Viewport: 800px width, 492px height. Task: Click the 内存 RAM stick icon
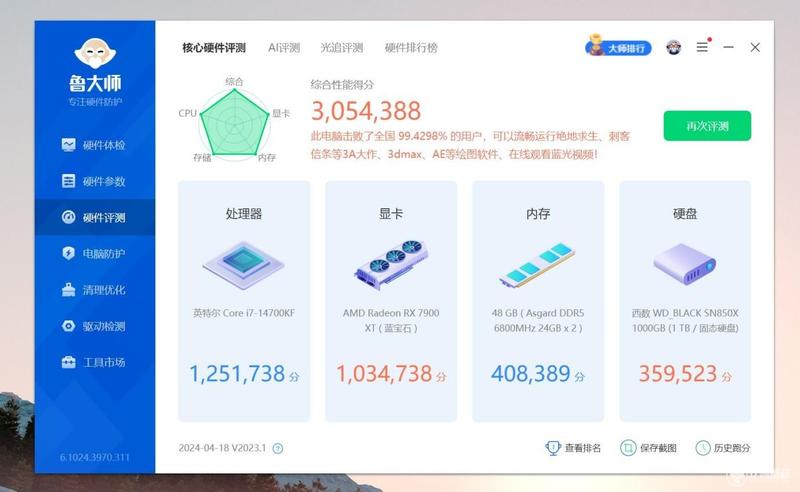(x=537, y=264)
